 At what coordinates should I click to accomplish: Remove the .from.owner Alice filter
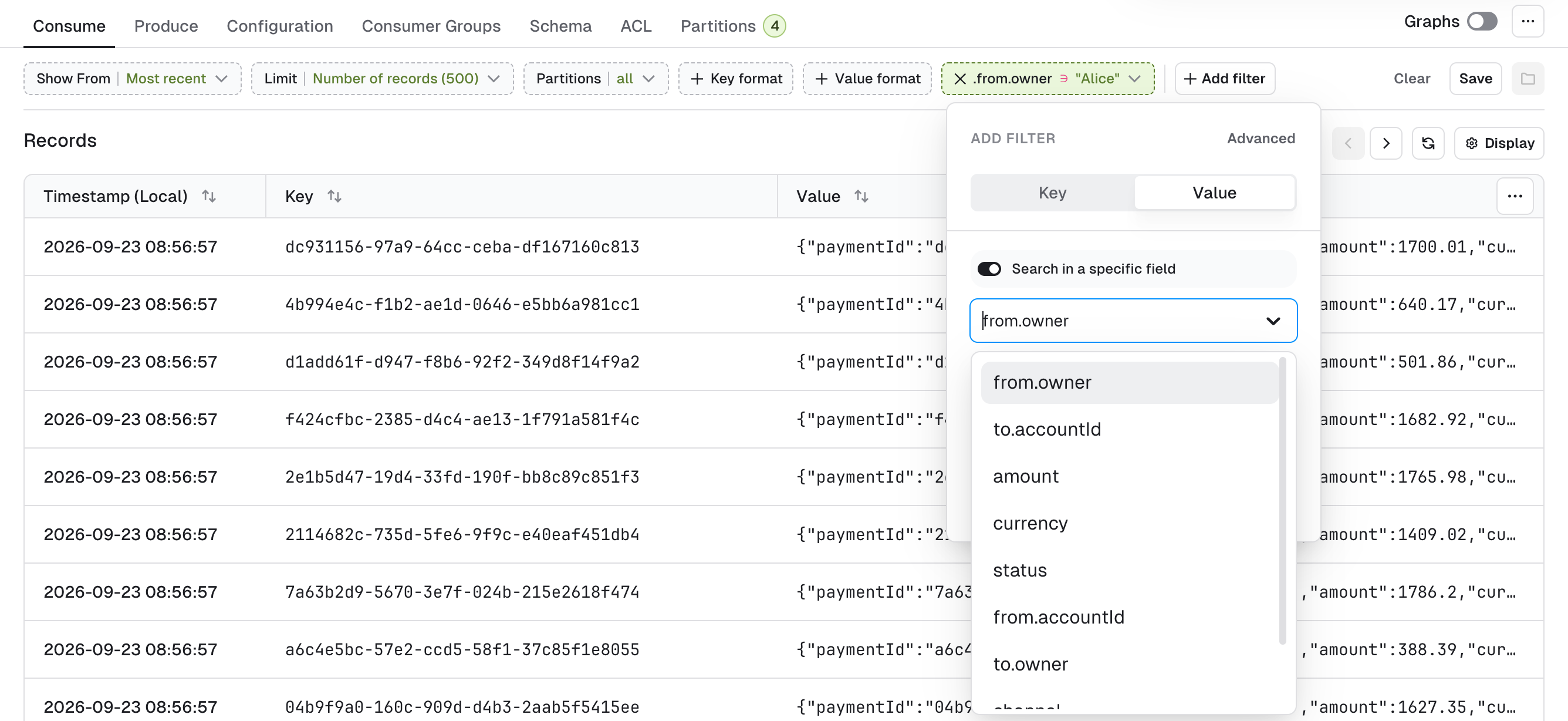[x=960, y=79]
